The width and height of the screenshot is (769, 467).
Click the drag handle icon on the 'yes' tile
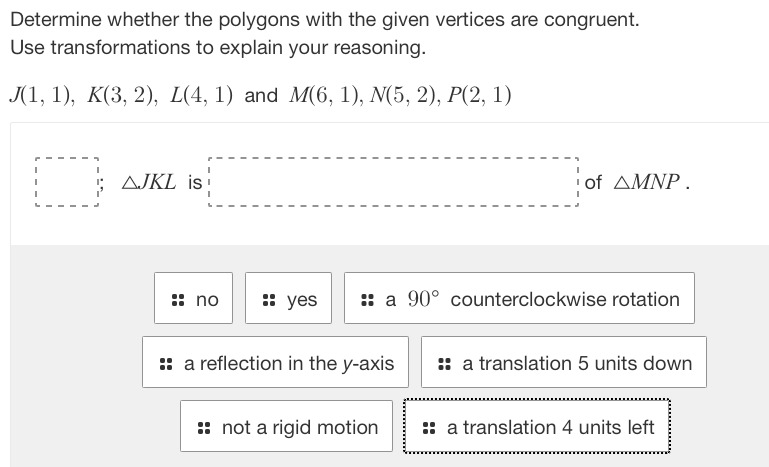coord(269,300)
